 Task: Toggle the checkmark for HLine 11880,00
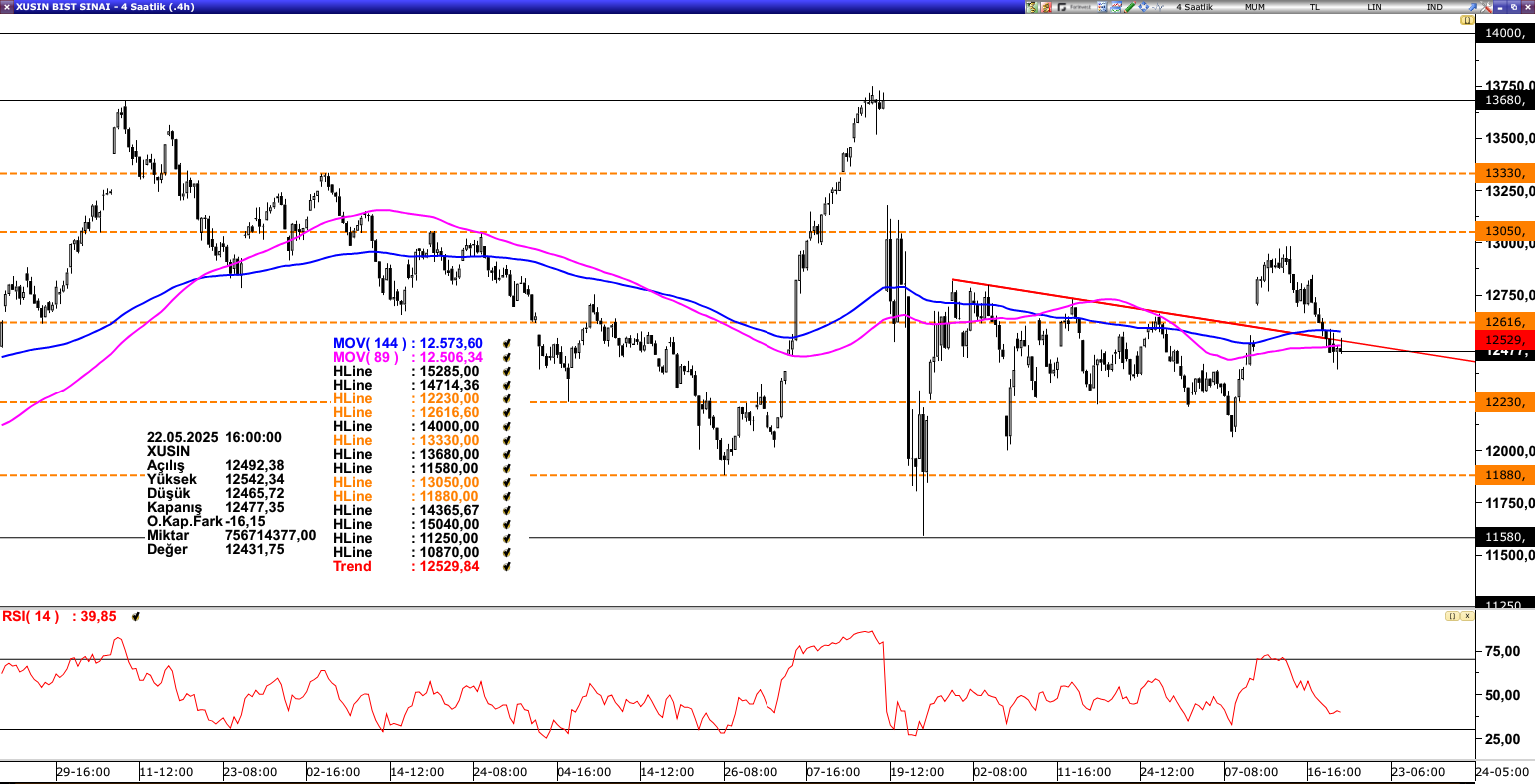507,496
